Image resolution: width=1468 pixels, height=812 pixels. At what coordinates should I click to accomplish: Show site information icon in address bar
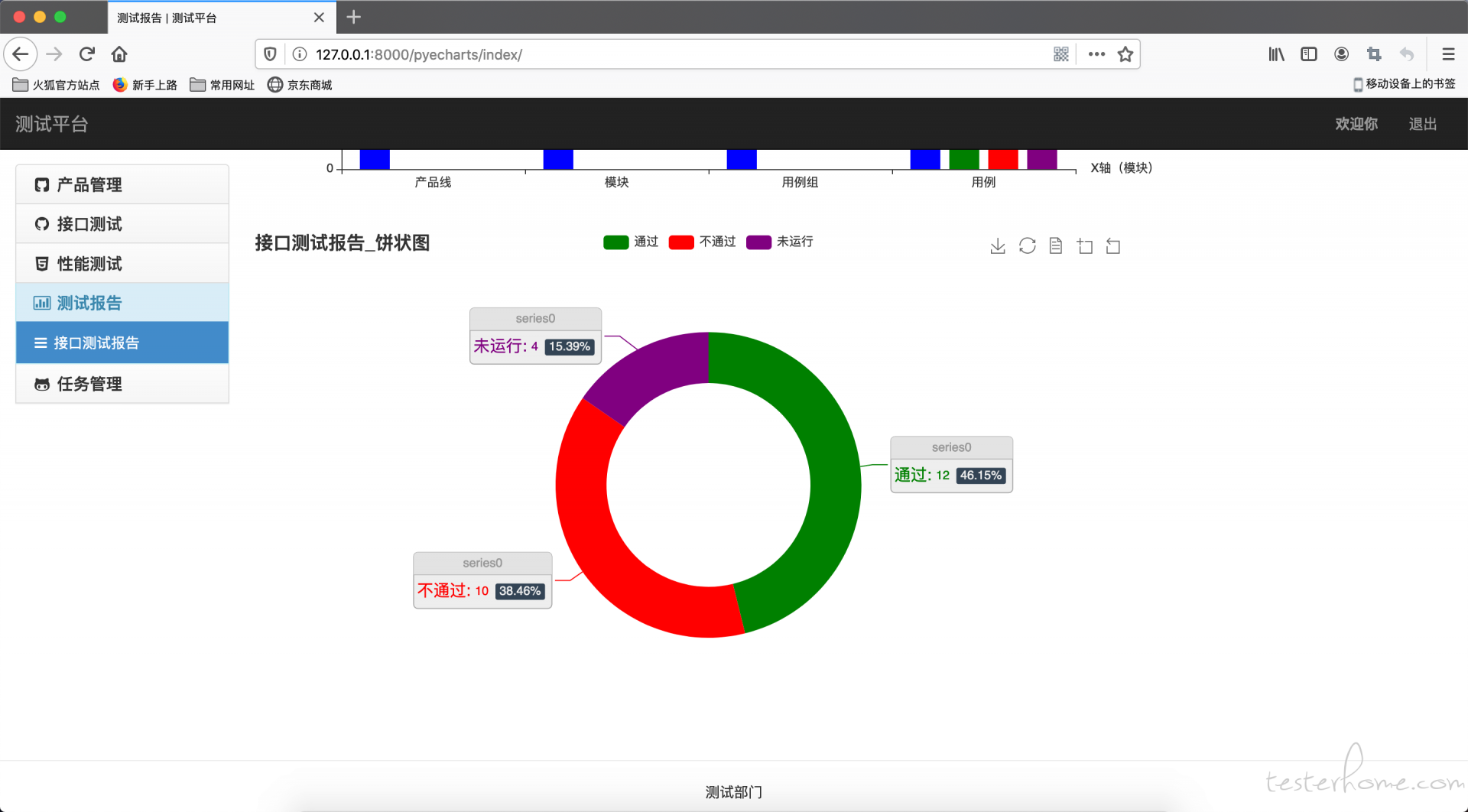coord(300,54)
